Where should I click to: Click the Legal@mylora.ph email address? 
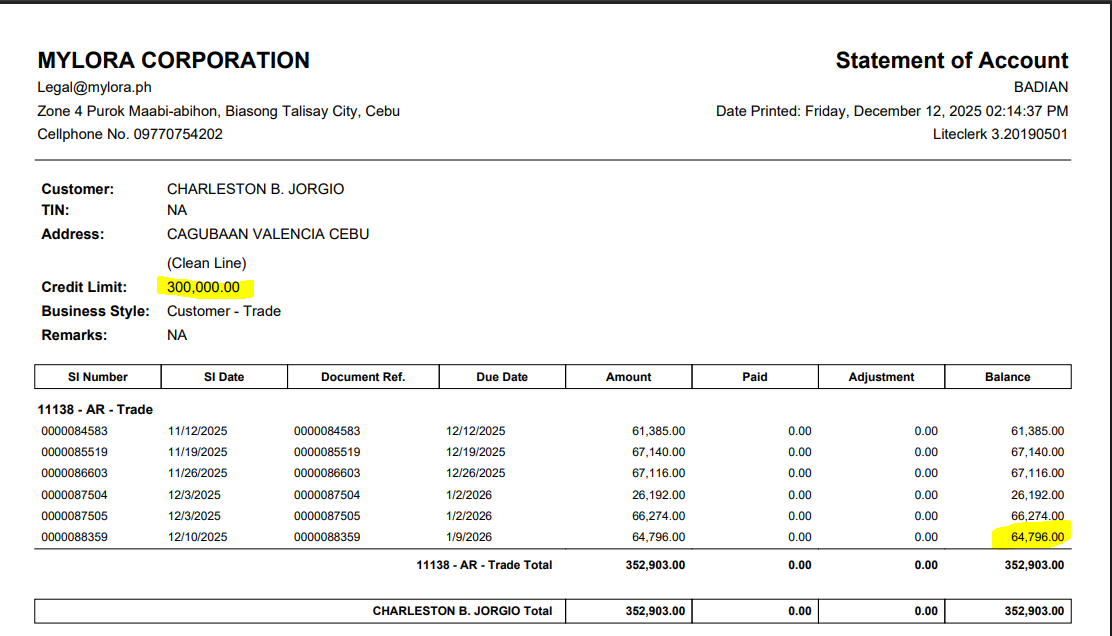pyautogui.click(x=94, y=87)
